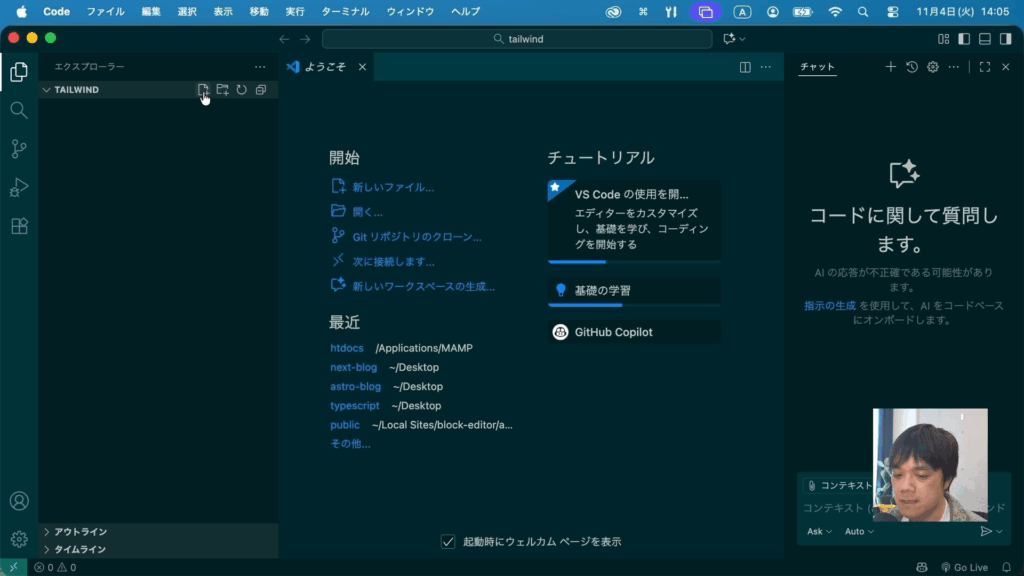
Task: Click the Git リポジトリのクローン link
Action: tap(417, 237)
